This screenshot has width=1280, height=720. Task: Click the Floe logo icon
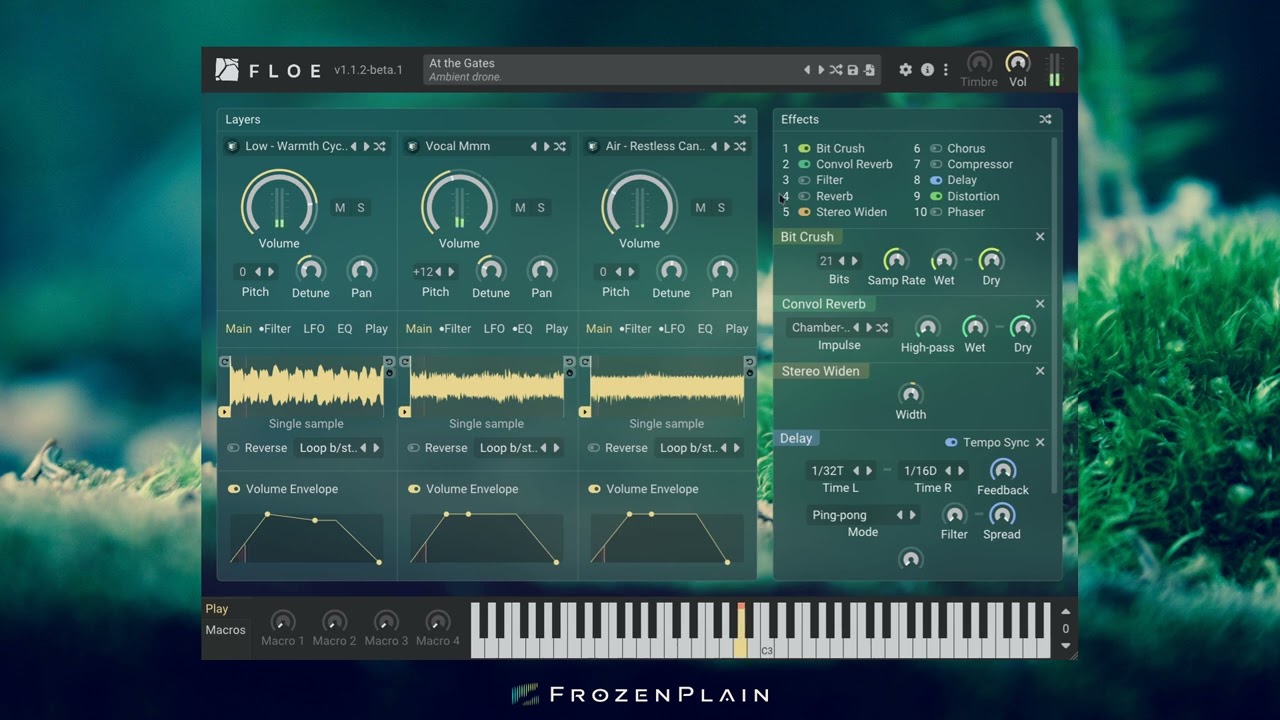click(227, 69)
